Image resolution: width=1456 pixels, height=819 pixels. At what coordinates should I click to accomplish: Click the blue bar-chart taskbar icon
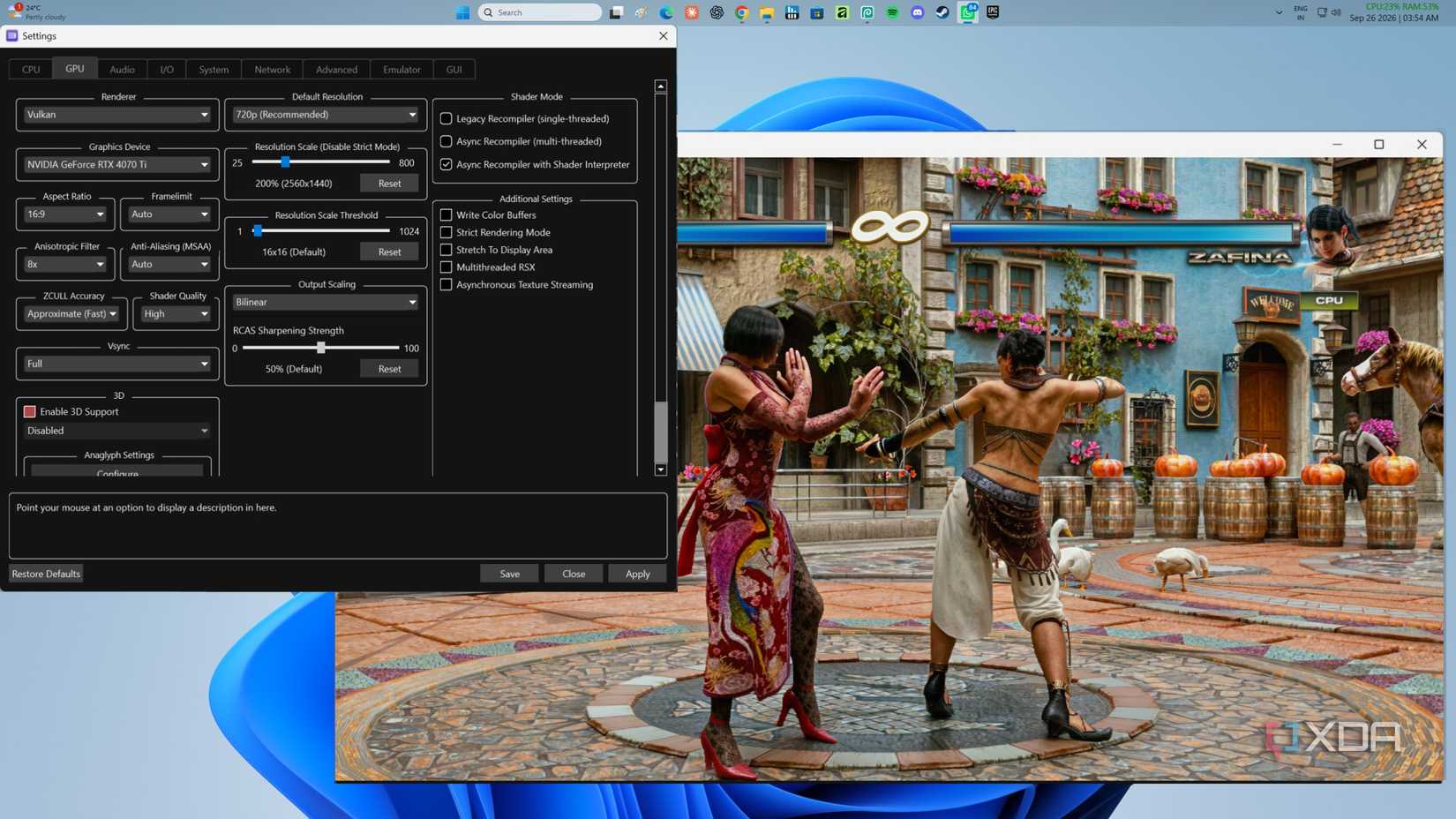coord(792,12)
